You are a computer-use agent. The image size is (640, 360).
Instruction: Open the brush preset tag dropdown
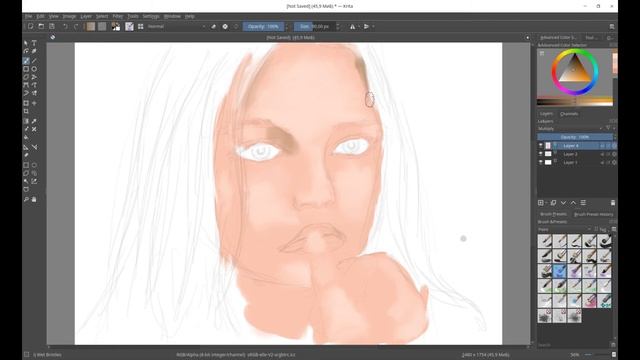[x=564, y=229]
